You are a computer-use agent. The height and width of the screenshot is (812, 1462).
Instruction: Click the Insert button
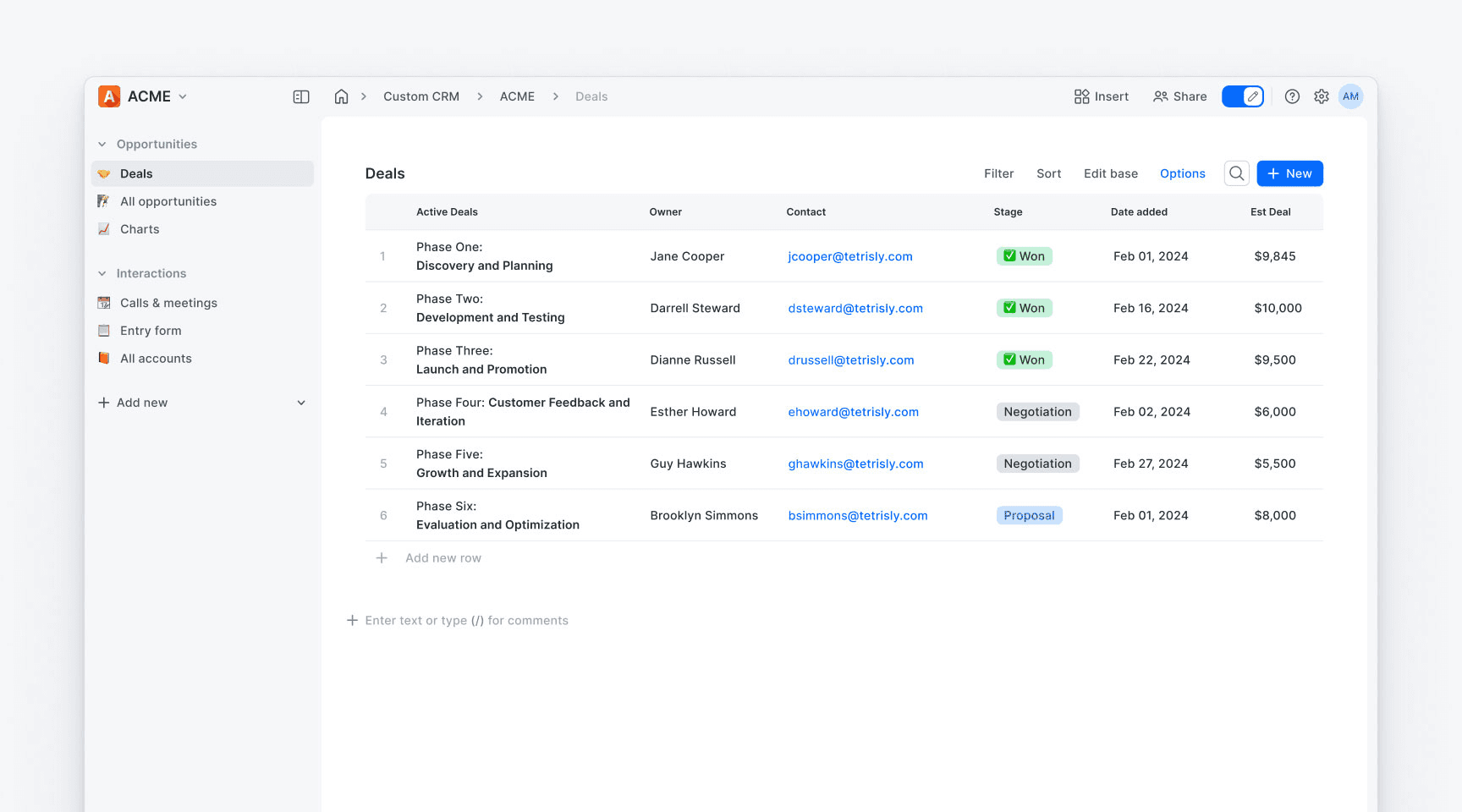(1101, 96)
